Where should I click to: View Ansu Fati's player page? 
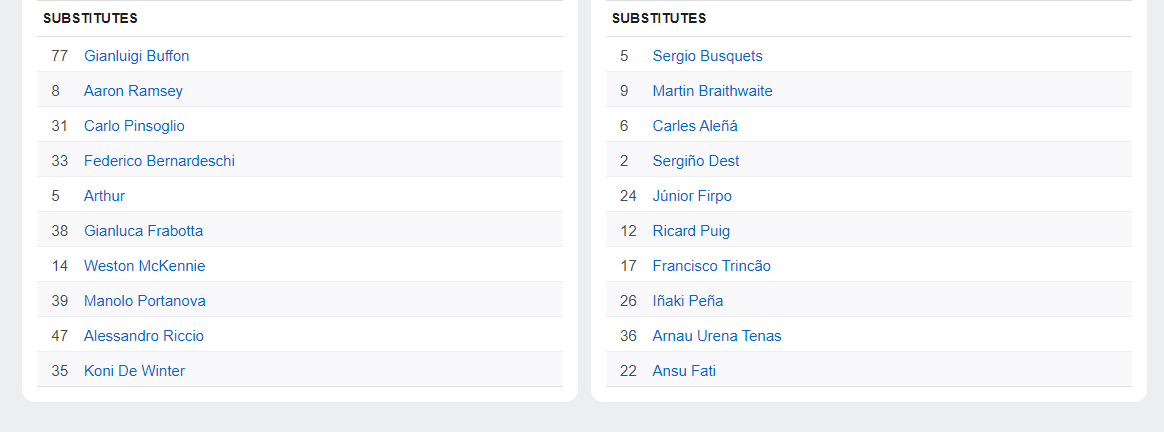[684, 371]
